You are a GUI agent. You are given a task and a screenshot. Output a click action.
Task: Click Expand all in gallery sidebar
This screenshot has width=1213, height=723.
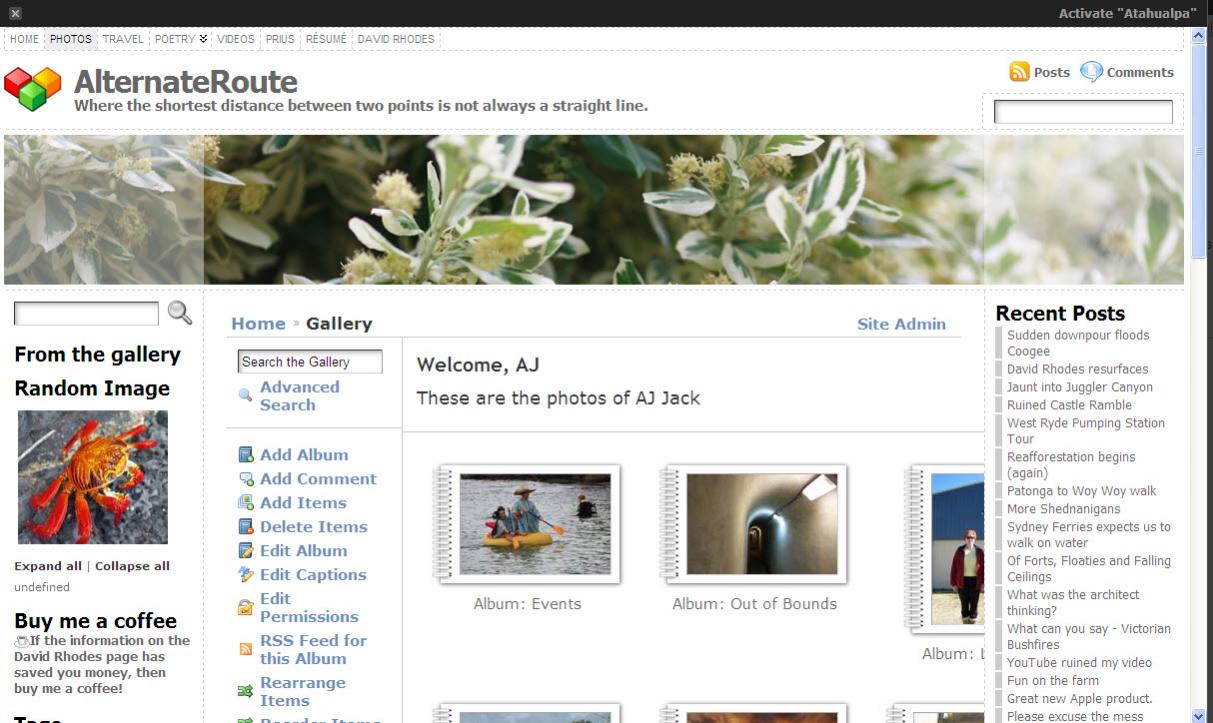pos(48,566)
